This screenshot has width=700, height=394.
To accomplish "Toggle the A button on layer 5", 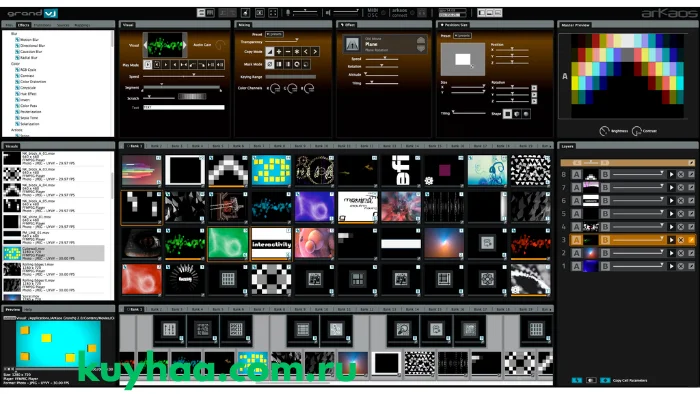I will coord(576,214).
